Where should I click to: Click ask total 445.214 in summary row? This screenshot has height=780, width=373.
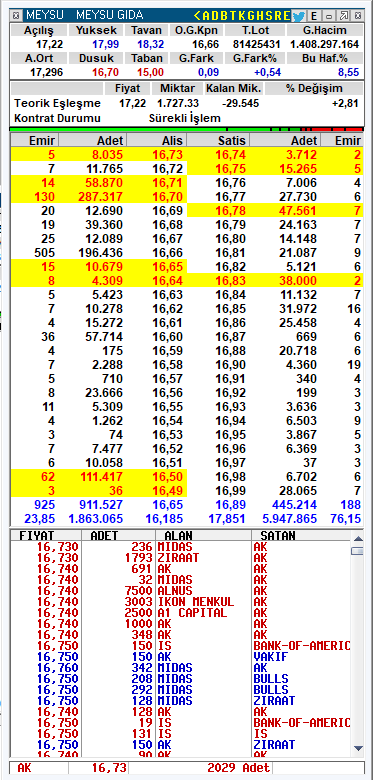pos(294,505)
